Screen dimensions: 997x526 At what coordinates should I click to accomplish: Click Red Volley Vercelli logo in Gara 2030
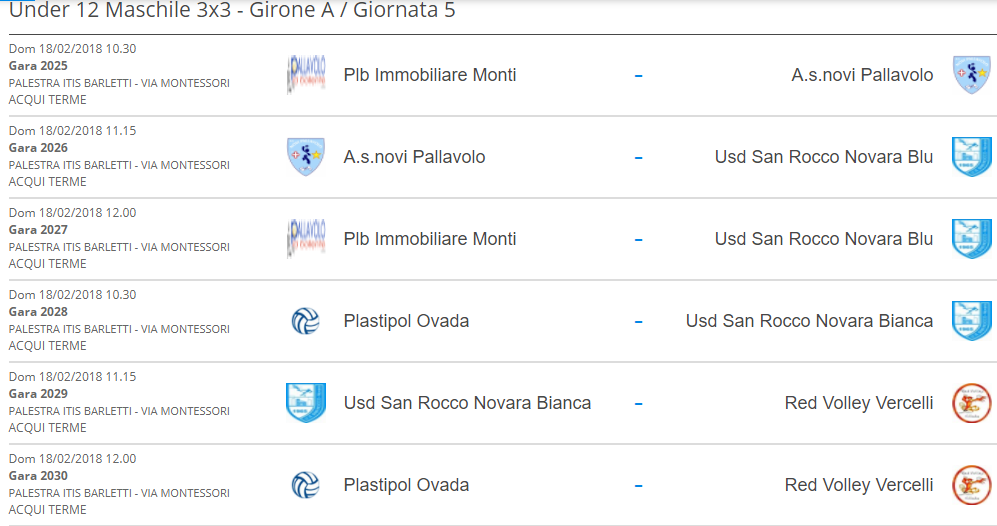(972, 485)
